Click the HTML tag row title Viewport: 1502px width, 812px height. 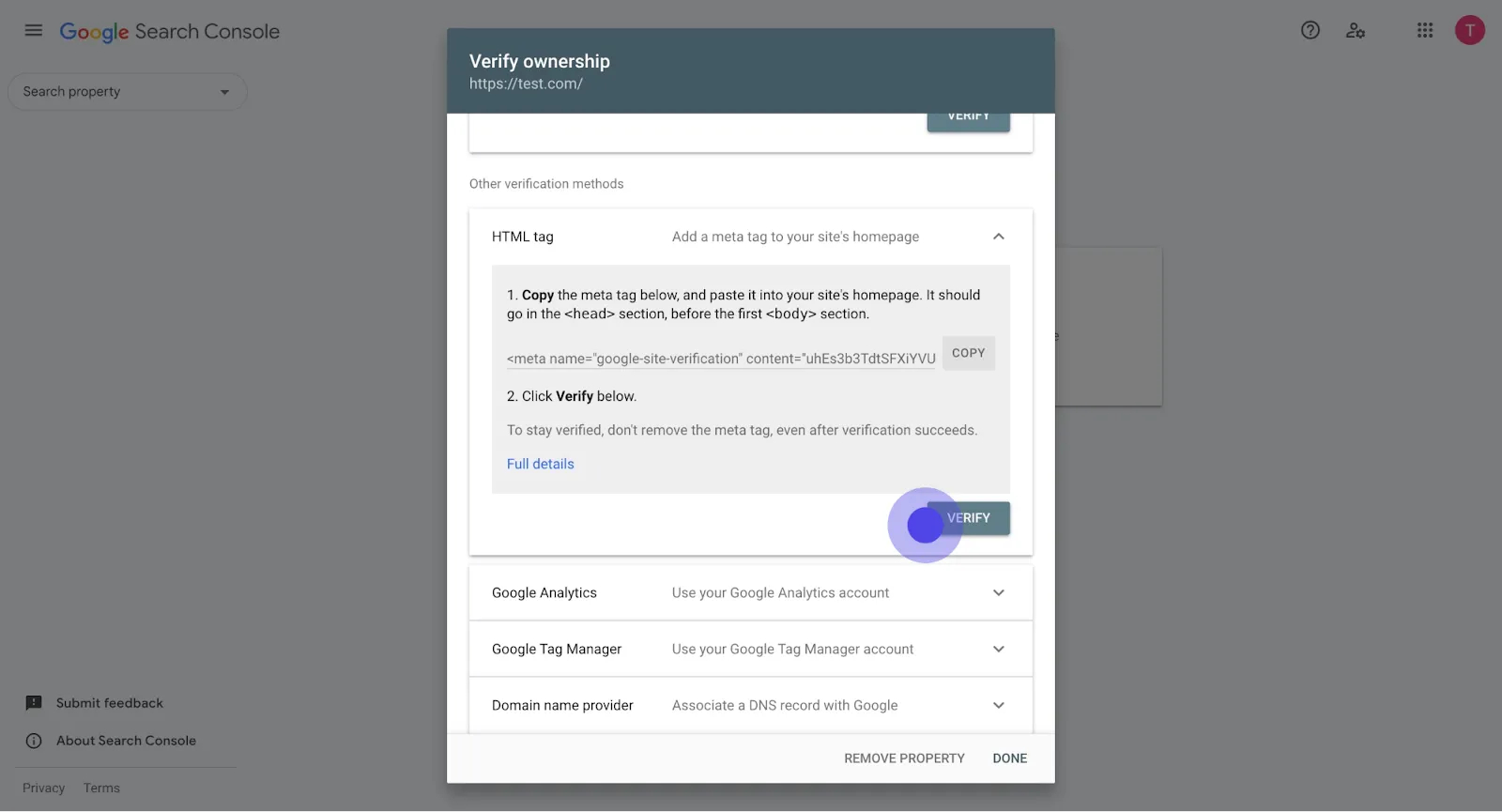point(523,237)
